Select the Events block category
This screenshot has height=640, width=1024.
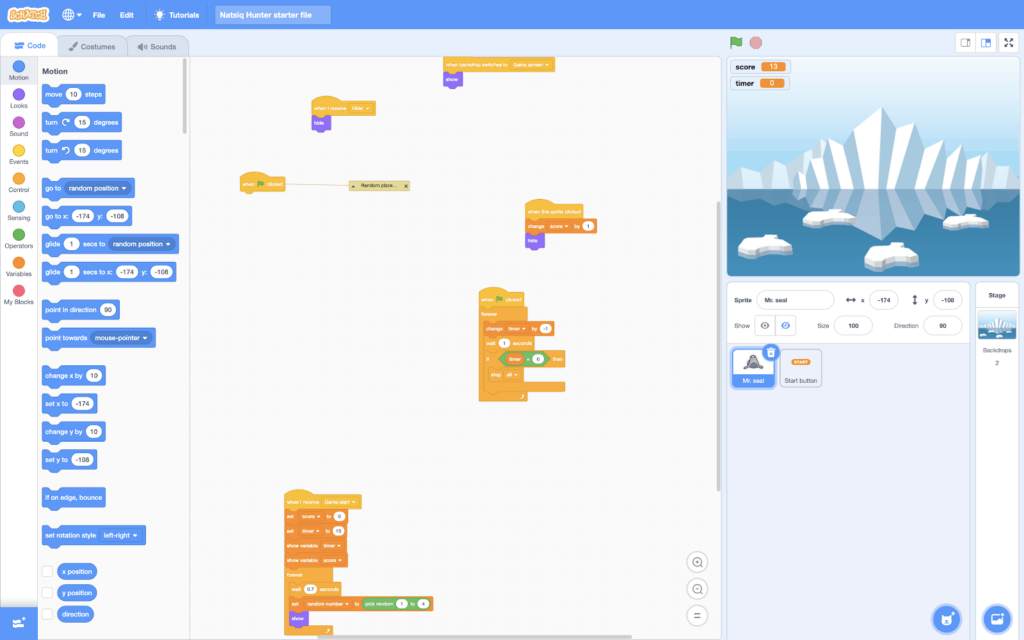click(x=19, y=155)
